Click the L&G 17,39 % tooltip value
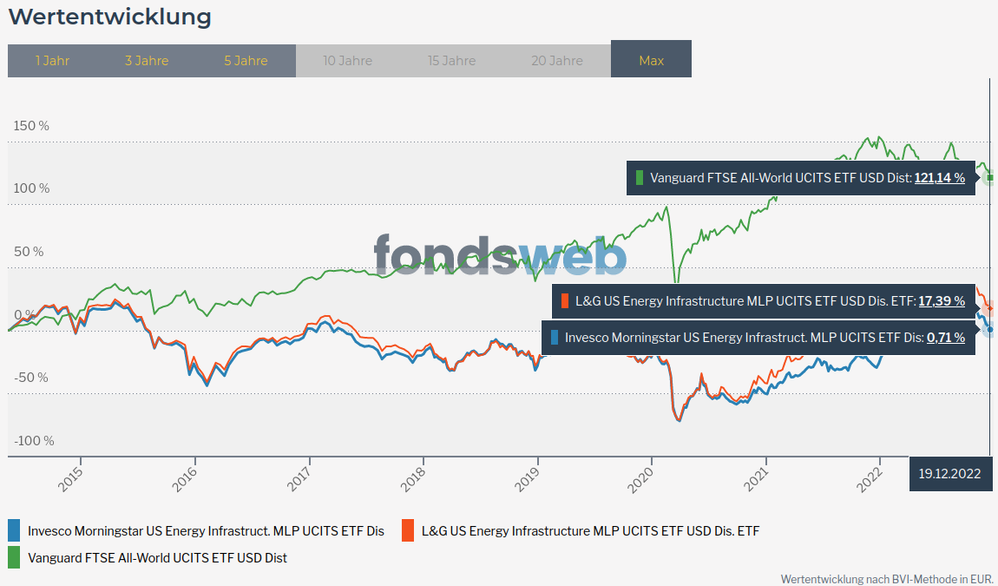The image size is (998, 586). (940, 300)
